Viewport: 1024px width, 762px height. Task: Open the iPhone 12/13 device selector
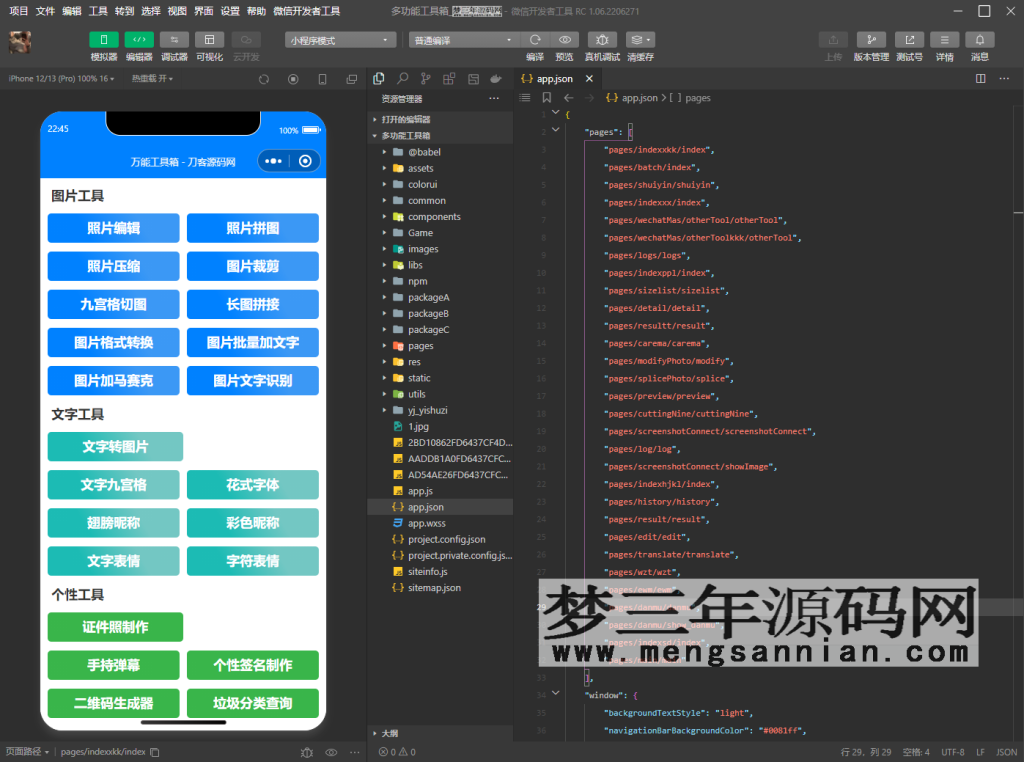coord(42,76)
